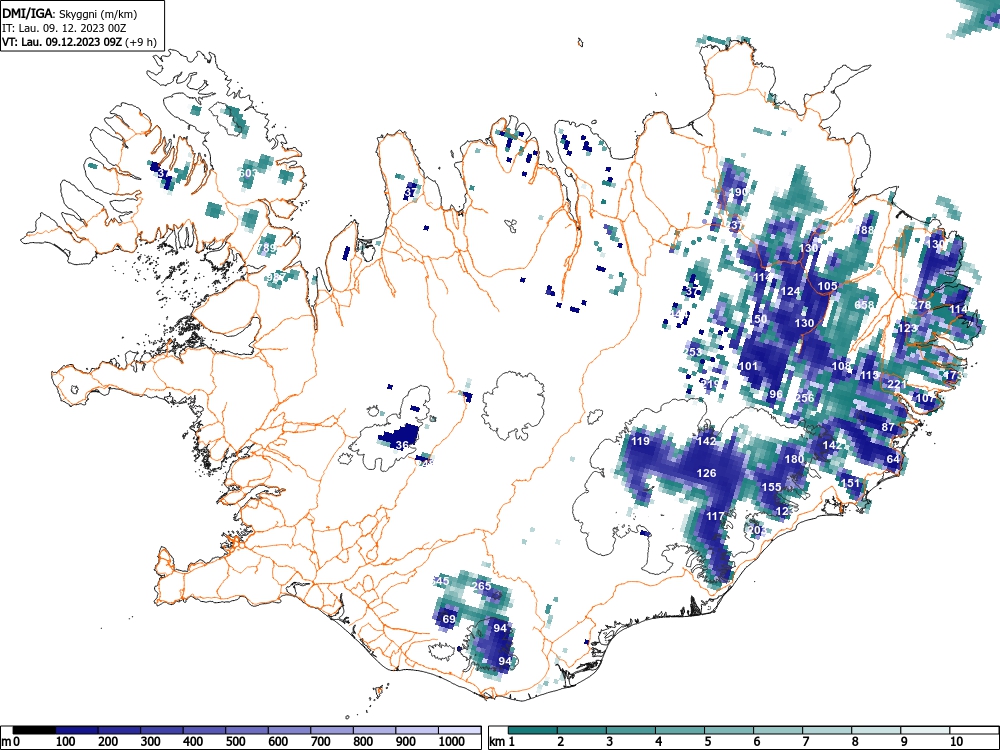Click the '190' visibility value on the map
Screen dimensions: 1000x750
coord(737,192)
